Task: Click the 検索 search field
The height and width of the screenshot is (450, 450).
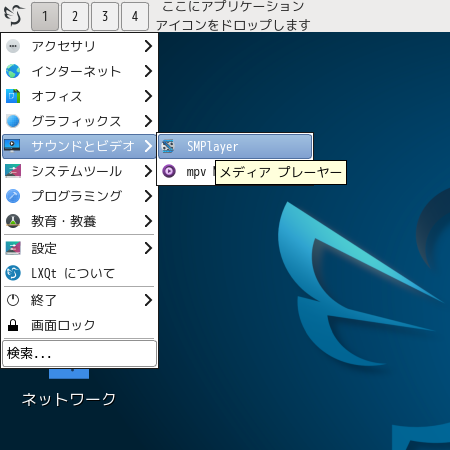Action: tap(79, 353)
